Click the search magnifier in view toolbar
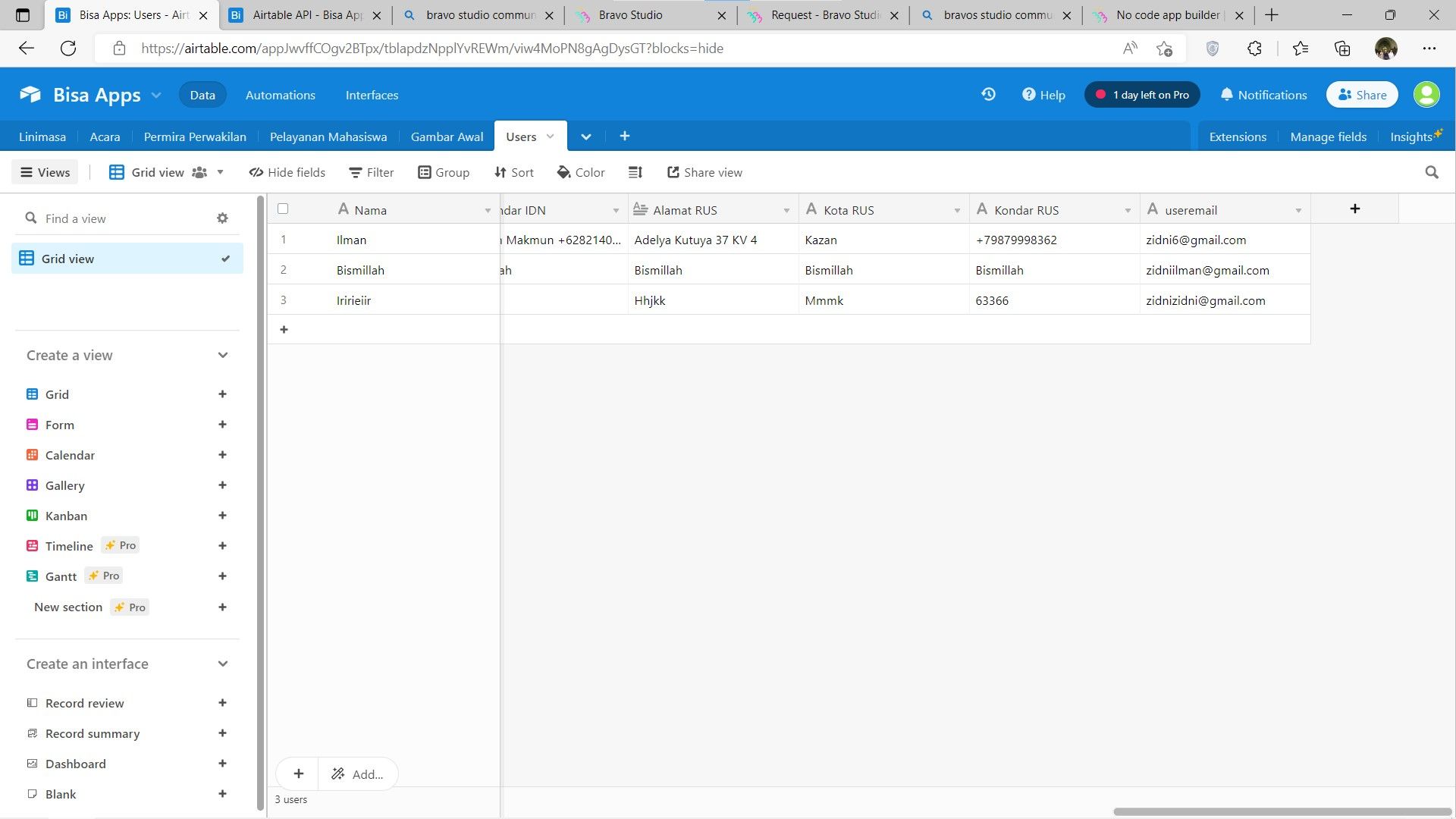Screen dimensions: 1456x819 pyautogui.click(x=1432, y=173)
